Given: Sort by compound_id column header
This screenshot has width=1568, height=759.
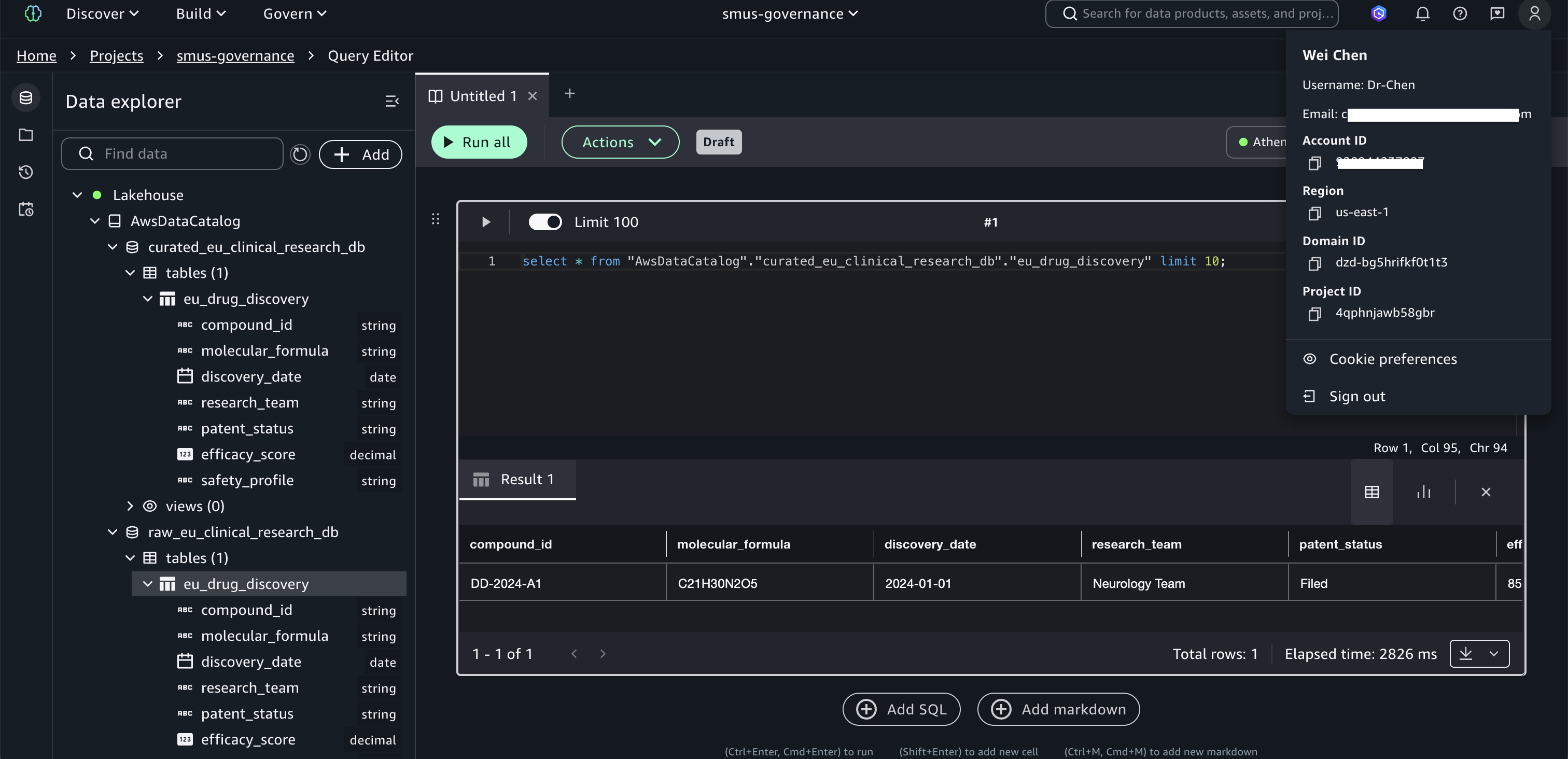Looking at the screenshot, I should click(511, 544).
